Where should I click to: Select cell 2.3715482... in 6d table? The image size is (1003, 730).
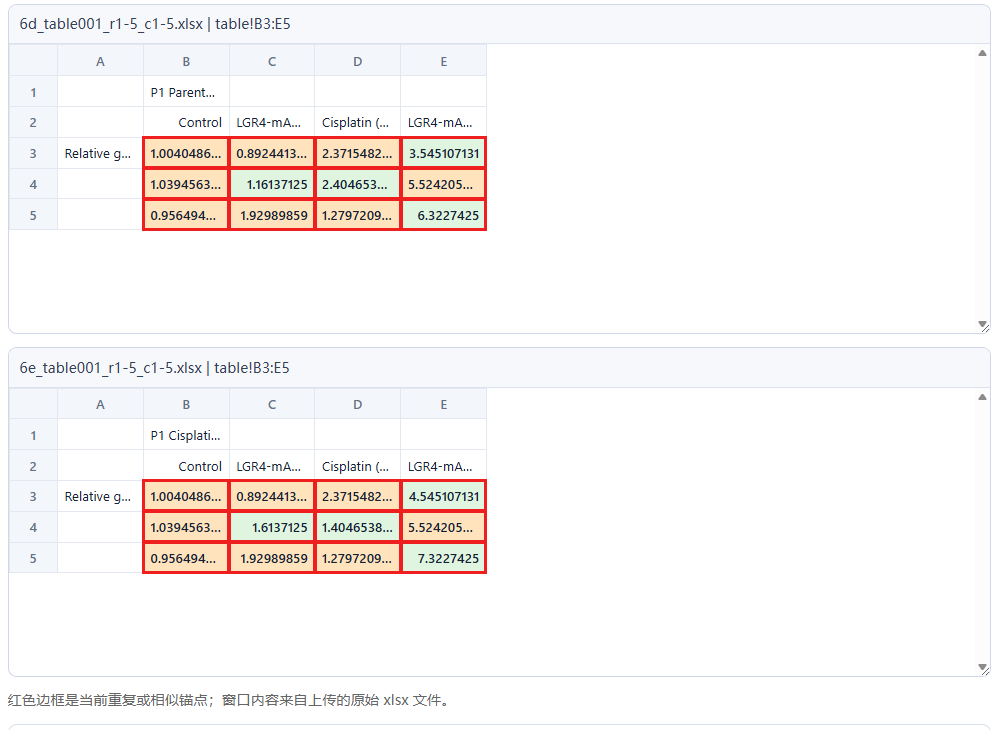(x=358, y=154)
